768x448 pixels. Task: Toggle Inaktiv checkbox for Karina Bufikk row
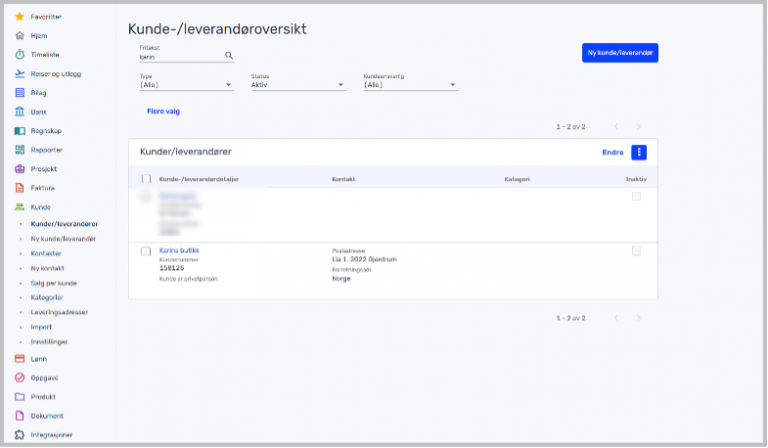636,251
